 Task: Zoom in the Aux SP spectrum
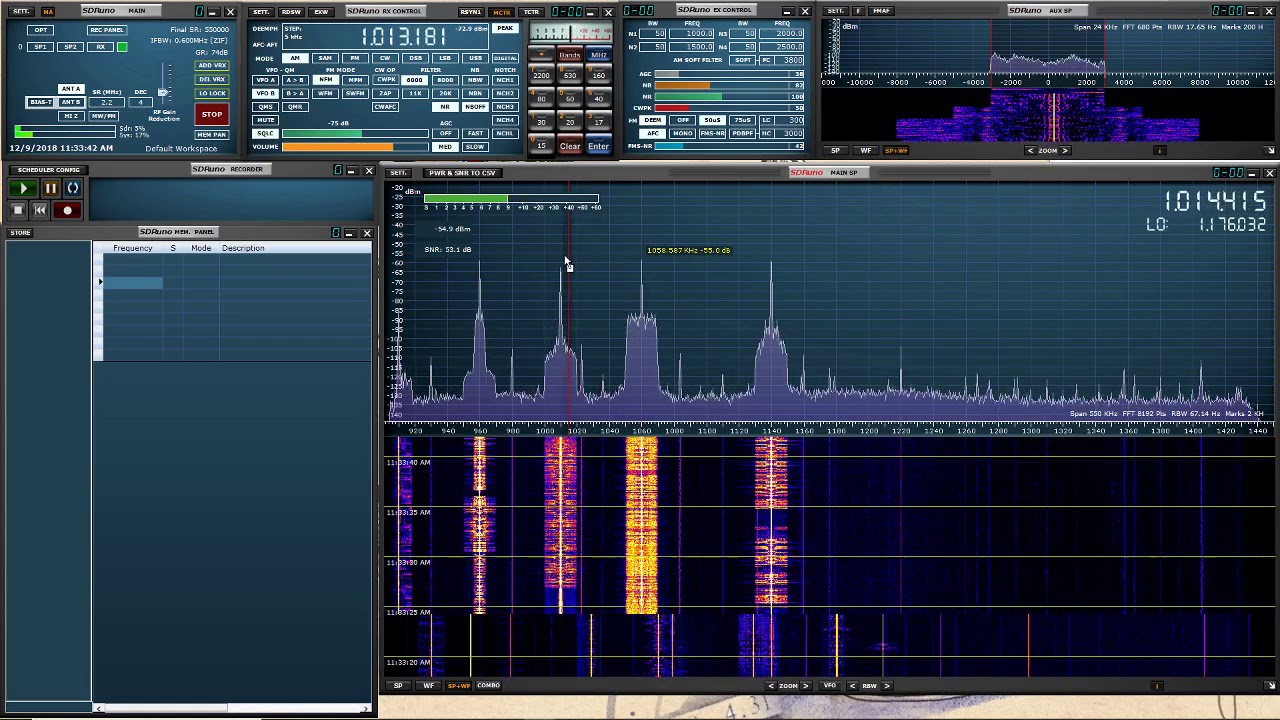[1065, 151]
